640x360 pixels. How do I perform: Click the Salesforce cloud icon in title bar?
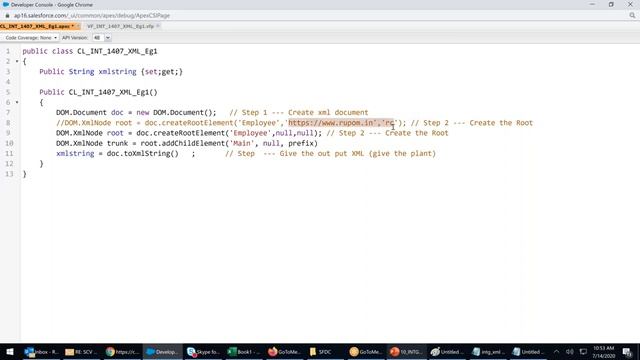6,4
